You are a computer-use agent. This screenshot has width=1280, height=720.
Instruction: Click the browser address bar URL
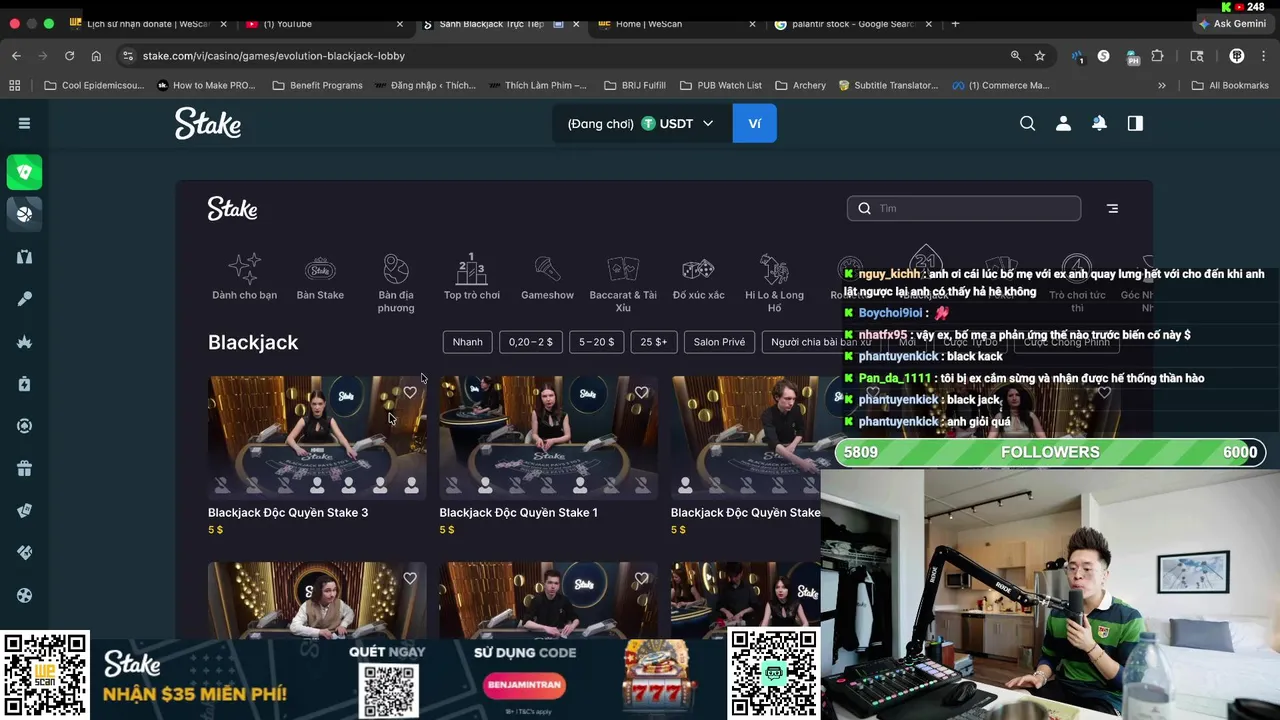pyautogui.click(x=273, y=56)
